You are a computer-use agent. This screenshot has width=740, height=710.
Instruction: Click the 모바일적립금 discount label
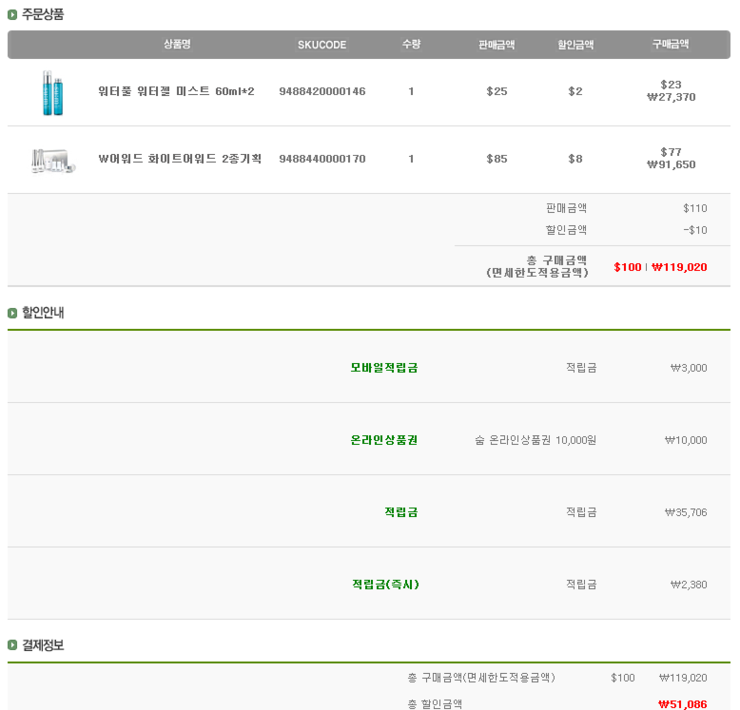(384, 368)
